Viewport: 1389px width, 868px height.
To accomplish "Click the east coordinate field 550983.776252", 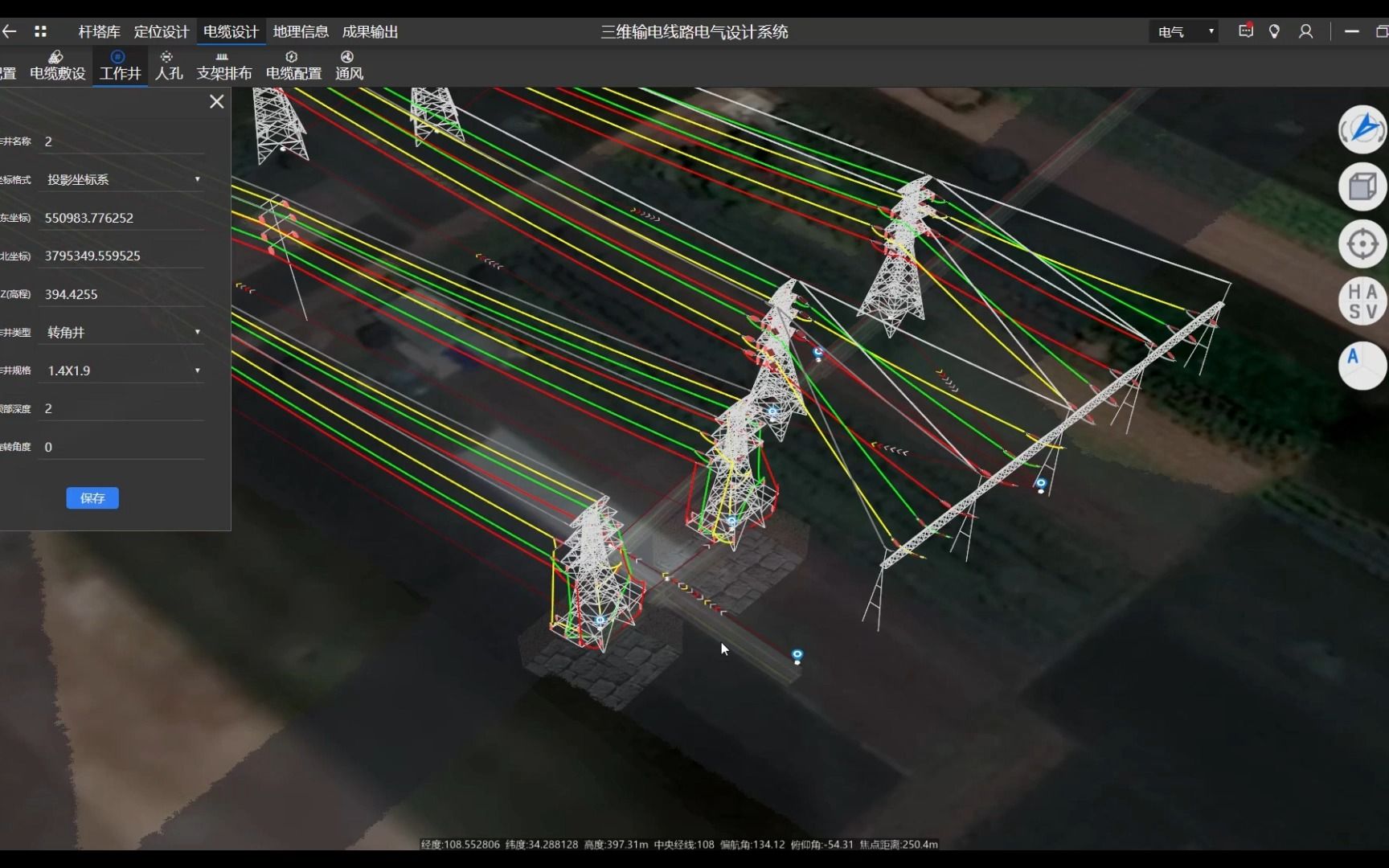I will (x=121, y=218).
